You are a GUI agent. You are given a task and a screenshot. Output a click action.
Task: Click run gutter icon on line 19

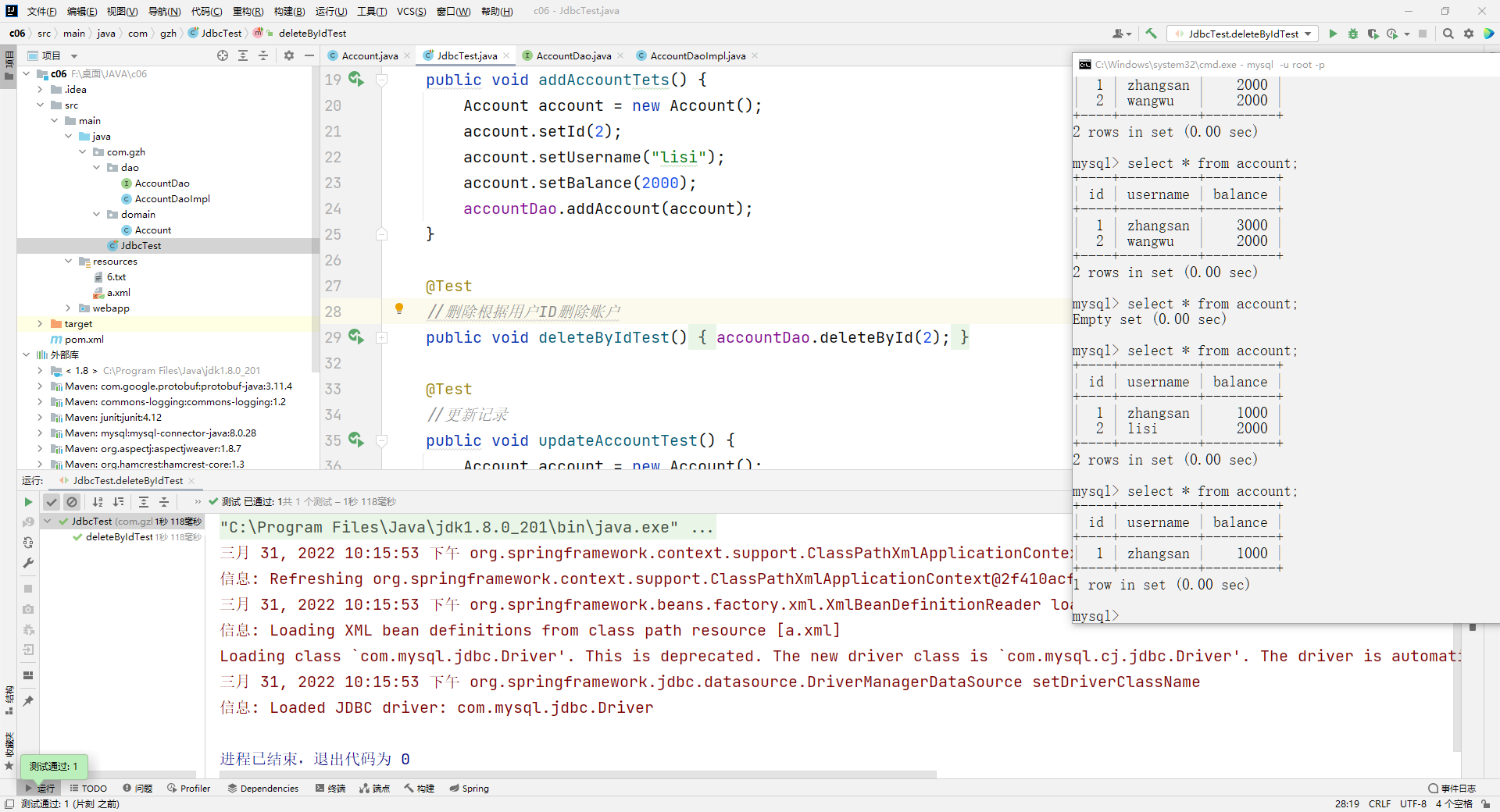click(x=356, y=79)
